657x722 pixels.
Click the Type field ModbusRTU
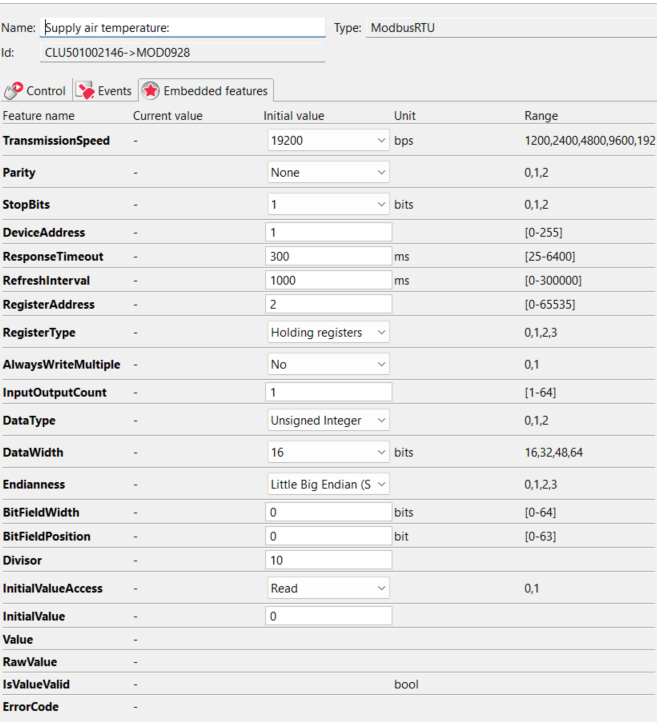[511, 28]
